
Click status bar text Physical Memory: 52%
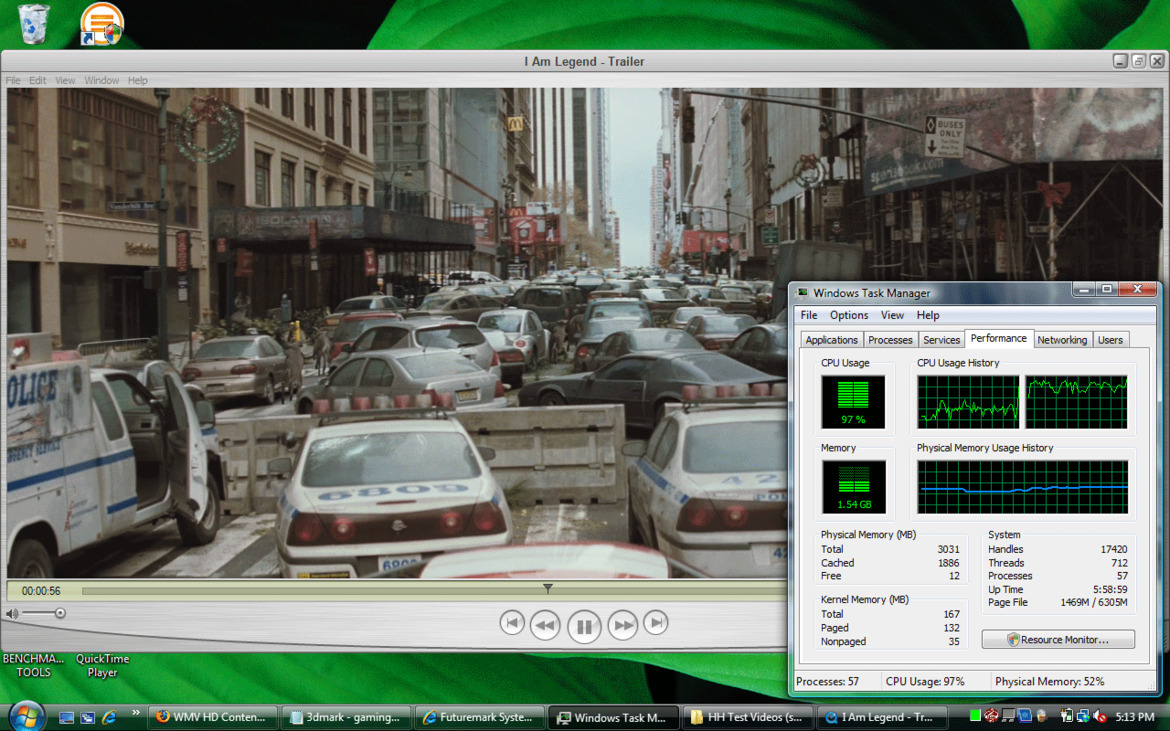[x=1049, y=682]
